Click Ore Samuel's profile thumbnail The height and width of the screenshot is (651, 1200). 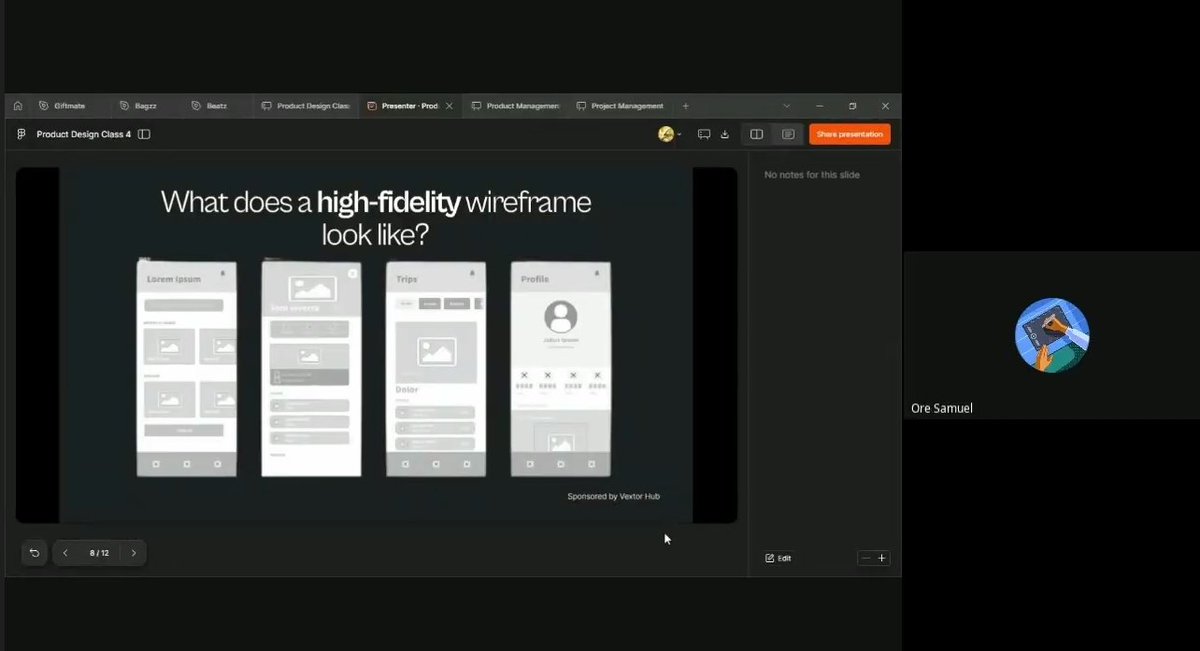click(x=1051, y=335)
